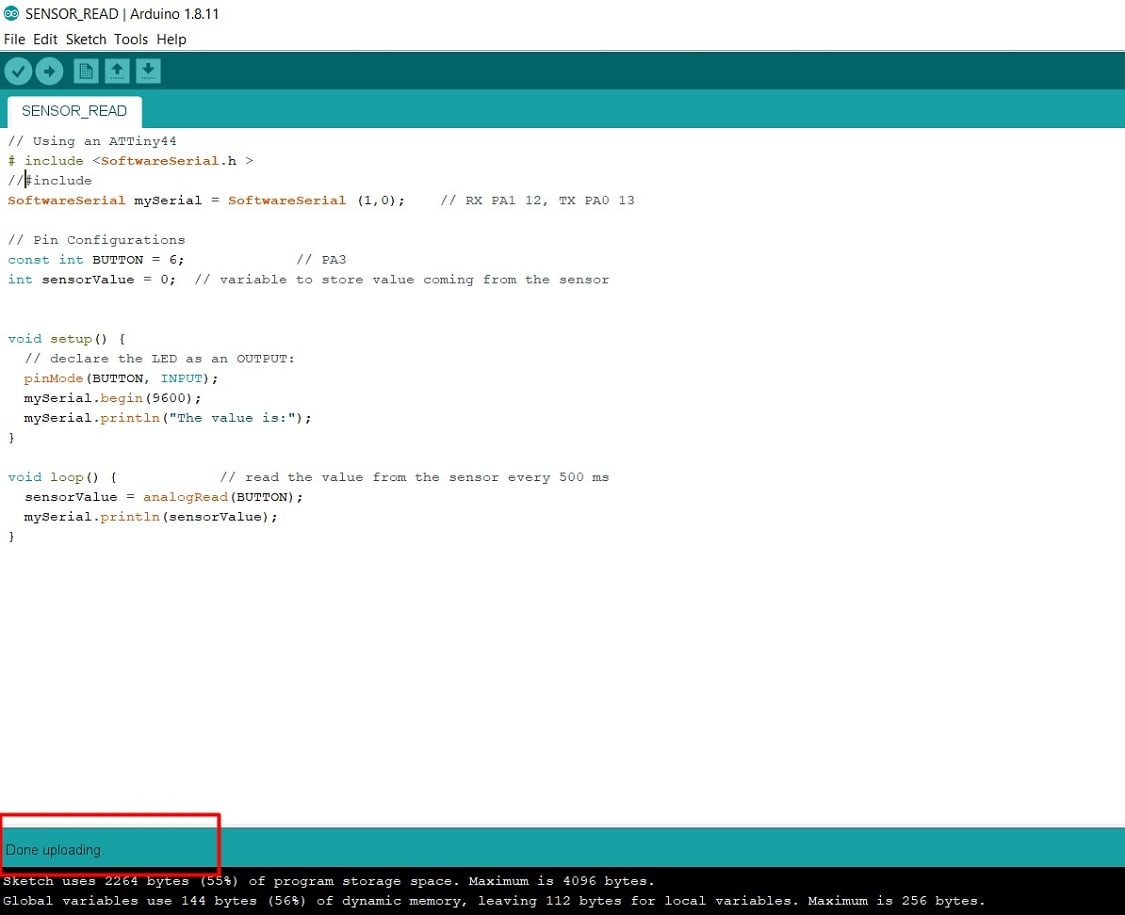The image size is (1125, 915).
Task: Click the Verify sketch checkmark icon
Action: point(19,71)
